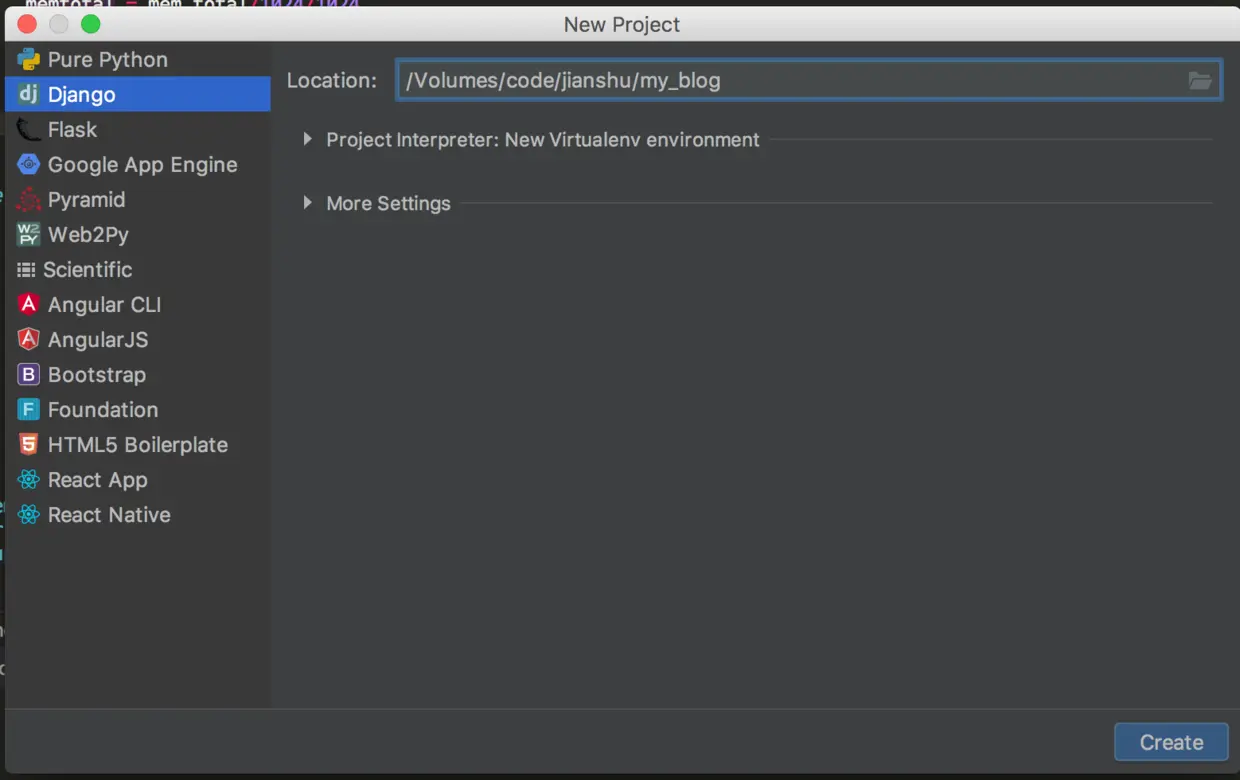Image resolution: width=1240 pixels, height=780 pixels.
Task: Browse for location using folder icon
Action: pyautogui.click(x=1200, y=81)
